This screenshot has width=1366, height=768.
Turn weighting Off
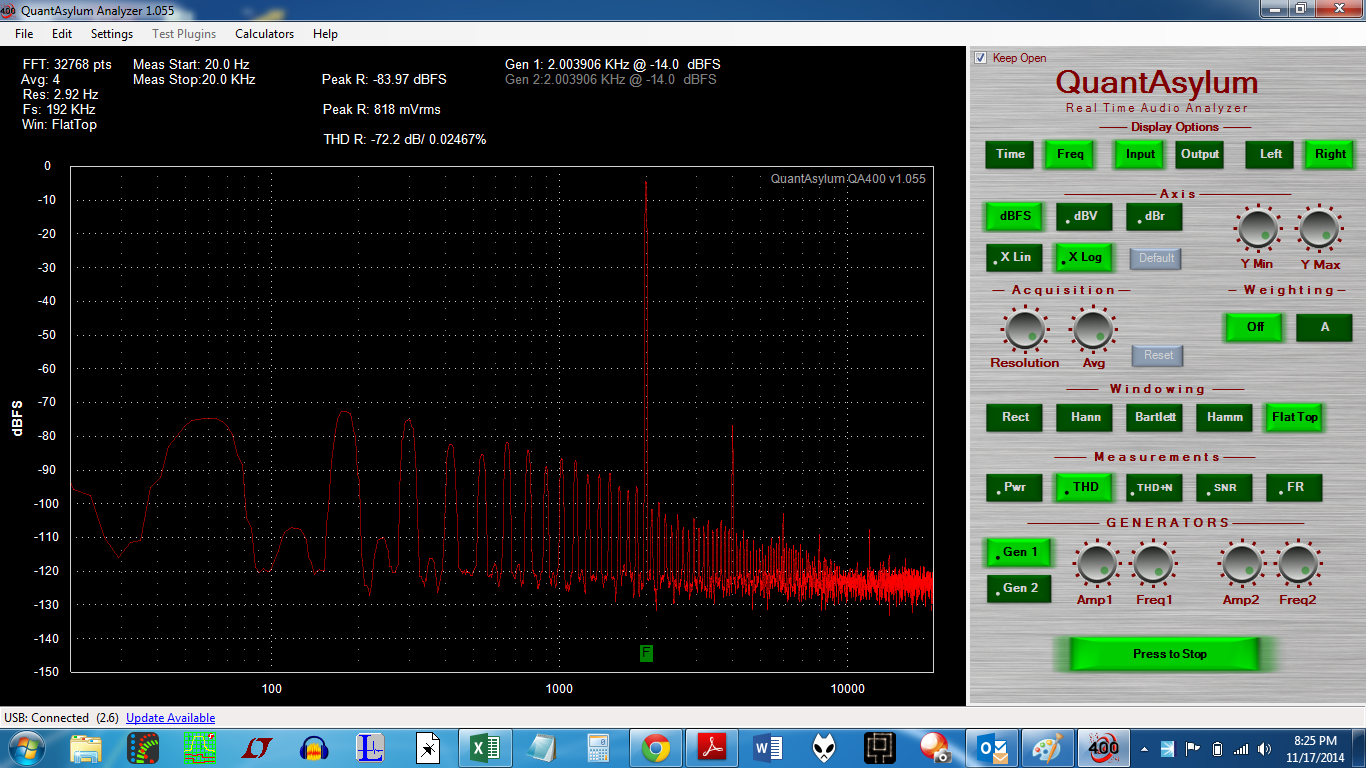1255,327
